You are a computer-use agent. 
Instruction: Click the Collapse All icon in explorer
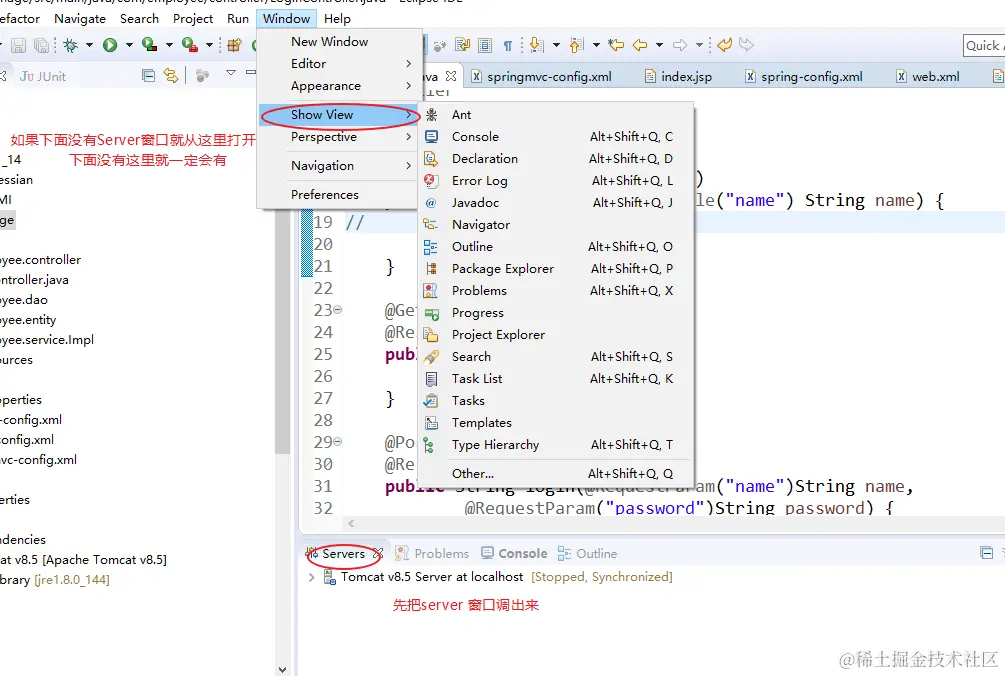149,76
